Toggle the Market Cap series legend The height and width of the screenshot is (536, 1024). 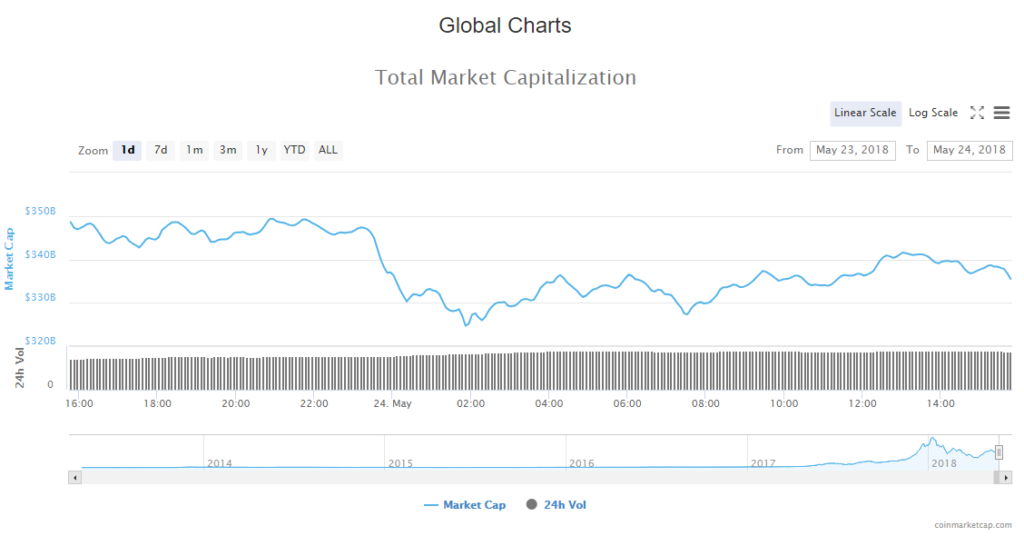tap(465, 505)
